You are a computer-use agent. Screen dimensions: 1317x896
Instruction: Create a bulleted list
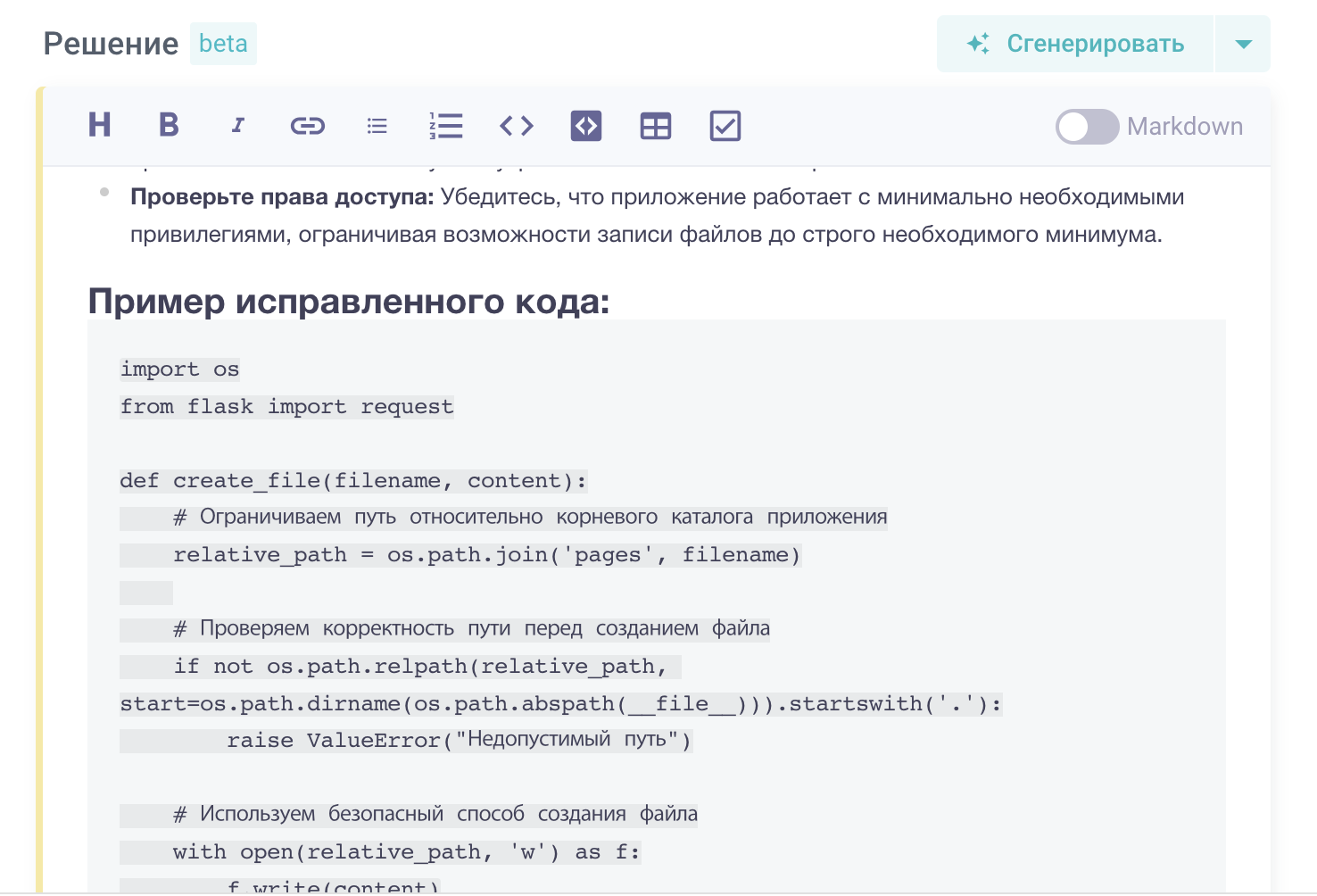[x=377, y=126]
